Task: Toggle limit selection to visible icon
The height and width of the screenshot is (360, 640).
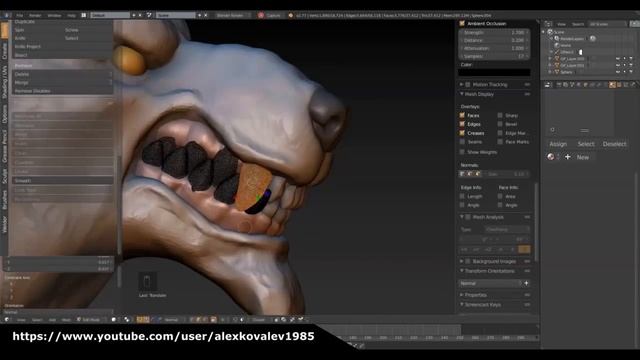Action: click(x=213, y=320)
